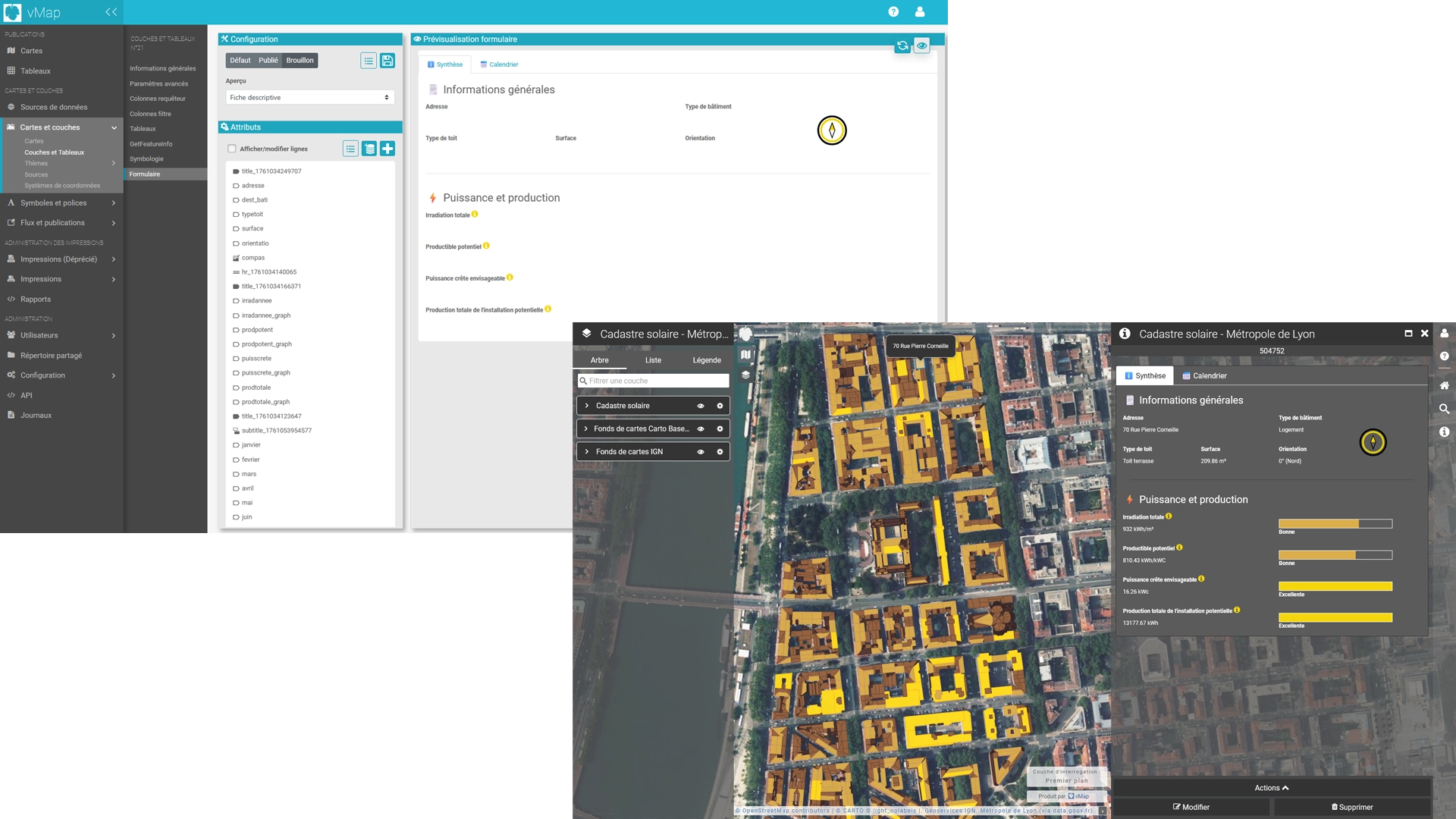1456x819 pixels.
Task: Click the save configuration icon
Action: (x=388, y=61)
